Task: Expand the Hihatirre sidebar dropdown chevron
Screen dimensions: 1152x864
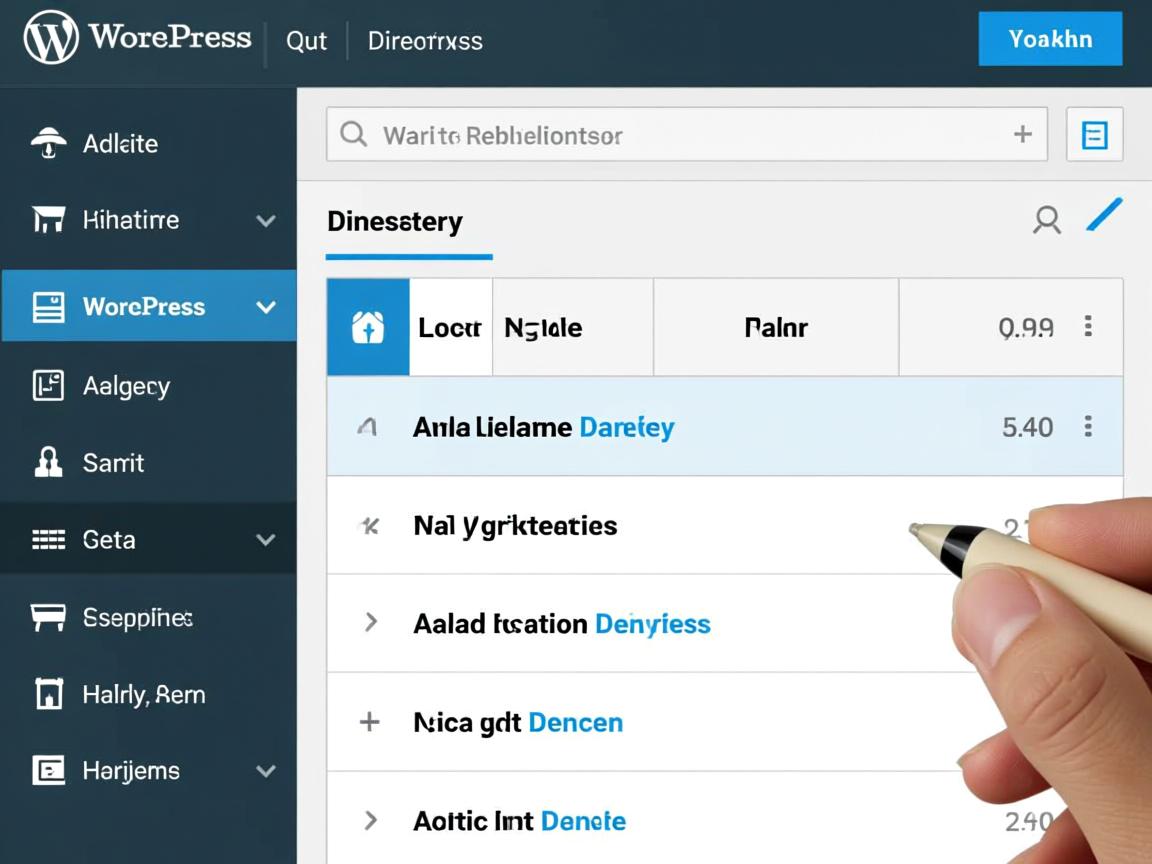Action: [x=266, y=221]
